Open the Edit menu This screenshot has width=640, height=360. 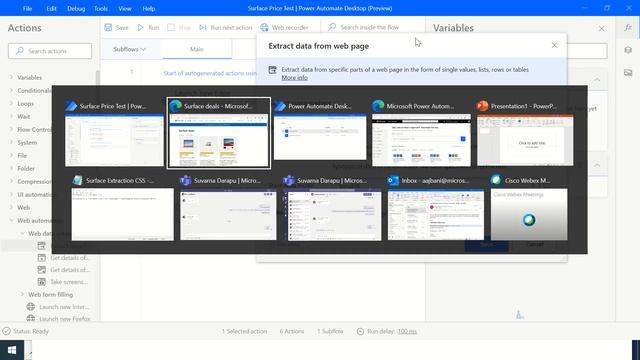pos(51,8)
